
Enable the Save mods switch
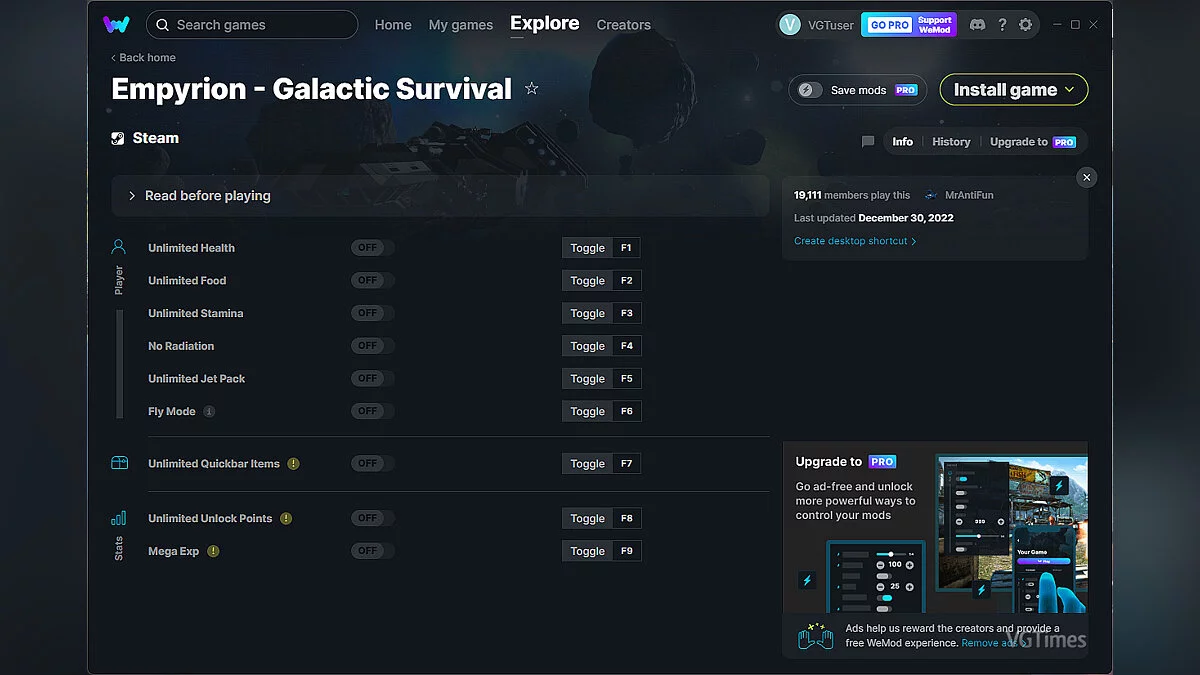coord(810,90)
